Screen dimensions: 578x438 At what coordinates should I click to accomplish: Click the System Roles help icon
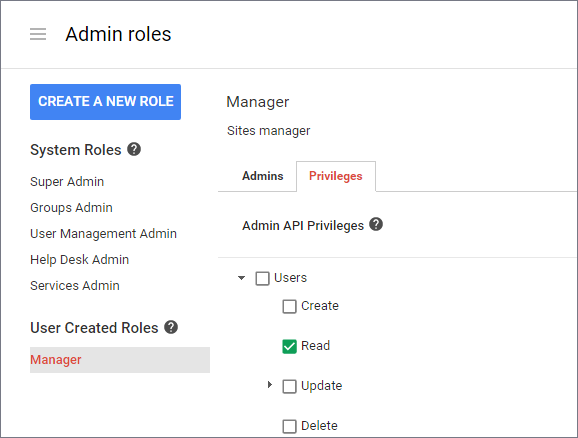click(134, 149)
